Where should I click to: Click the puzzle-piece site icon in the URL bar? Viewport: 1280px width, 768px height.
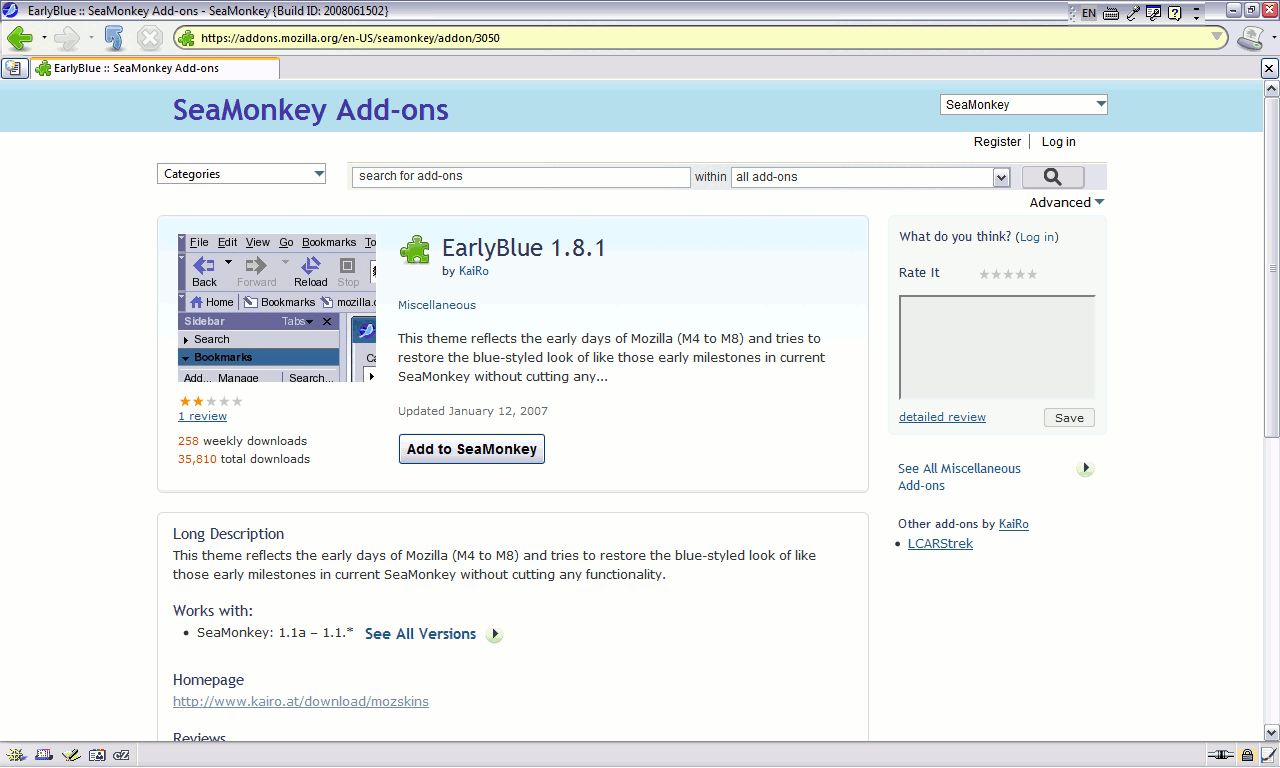pyautogui.click(x=187, y=38)
